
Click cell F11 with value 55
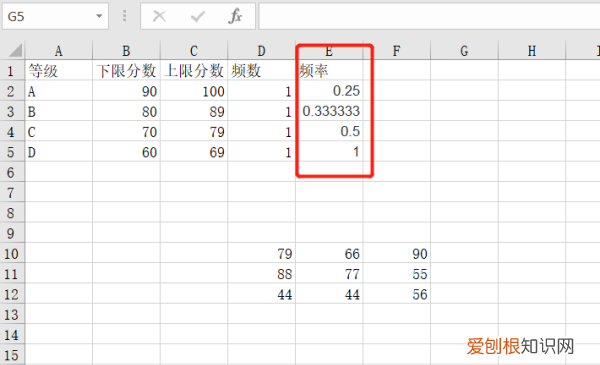point(397,274)
